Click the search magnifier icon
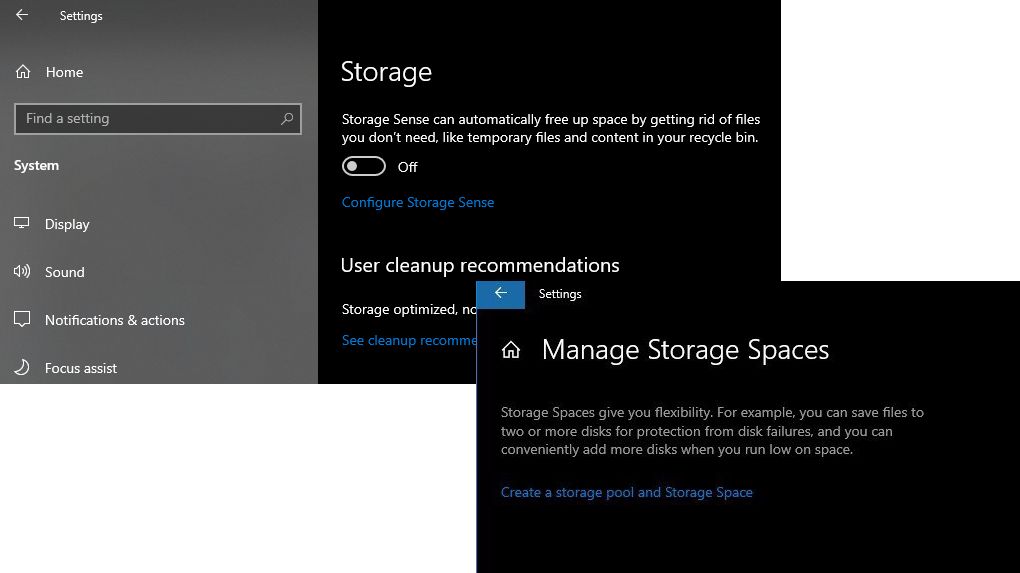Viewport: 1020px width, 573px height. [x=287, y=118]
